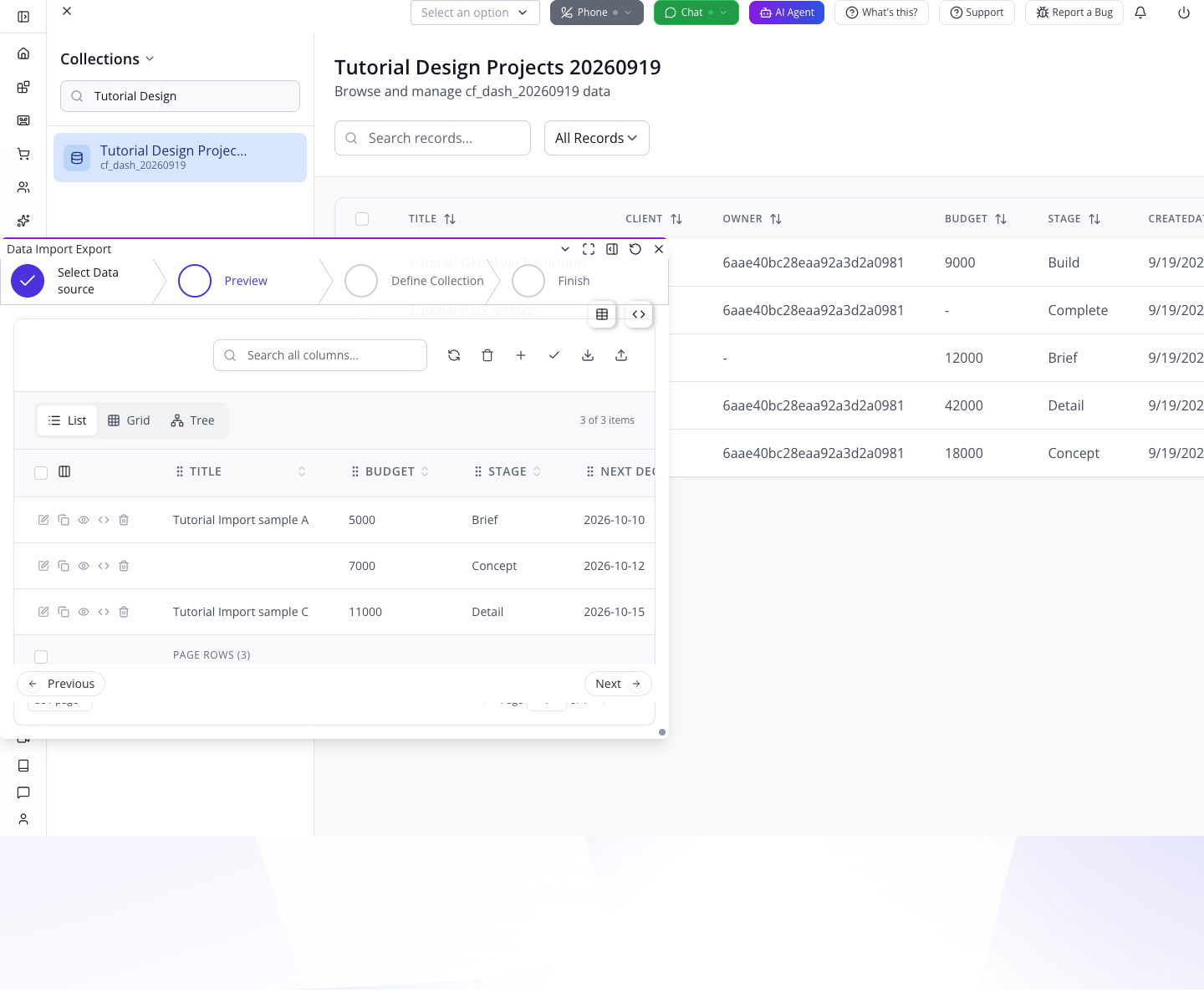Open the notifications bell
The width and height of the screenshot is (1204, 1003).
1140,13
